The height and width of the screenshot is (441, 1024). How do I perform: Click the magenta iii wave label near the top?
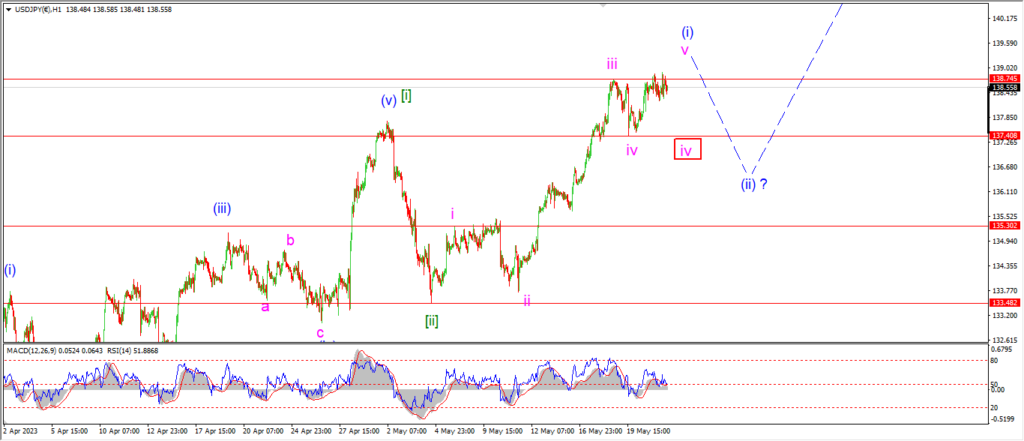[612, 64]
